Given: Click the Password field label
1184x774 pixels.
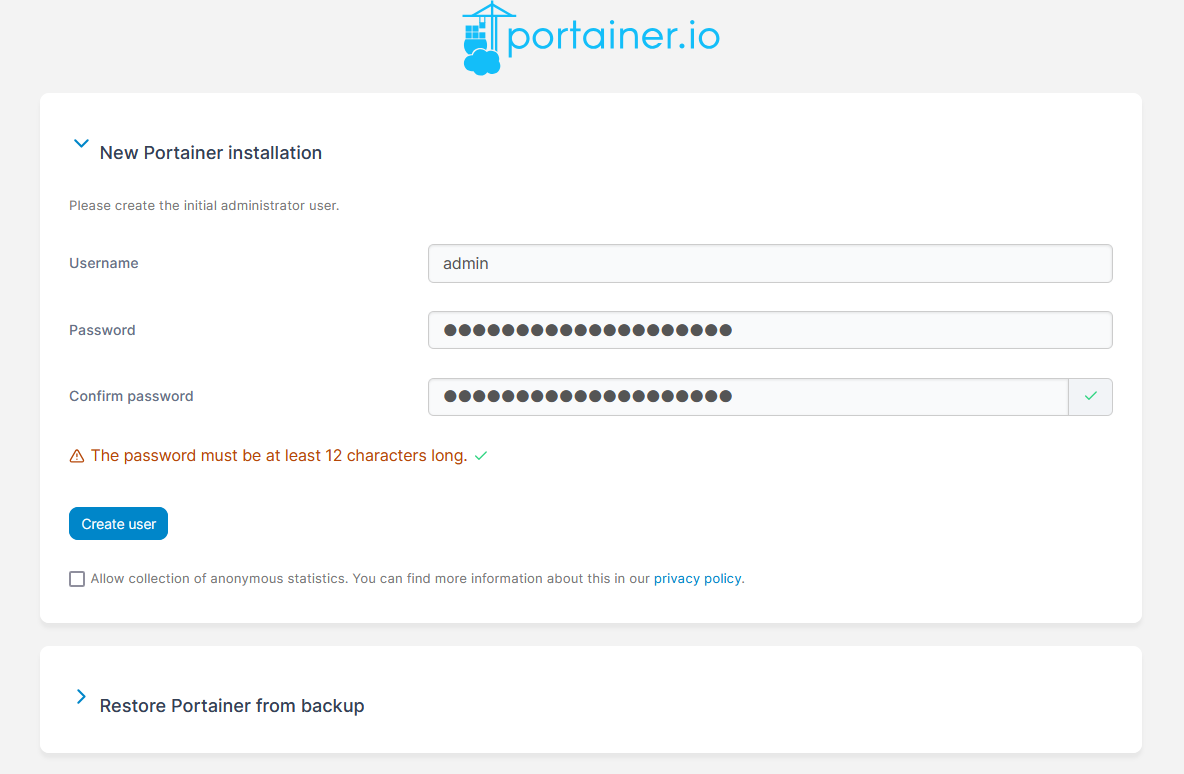Looking at the screenshot, I should tap(102, 330).
